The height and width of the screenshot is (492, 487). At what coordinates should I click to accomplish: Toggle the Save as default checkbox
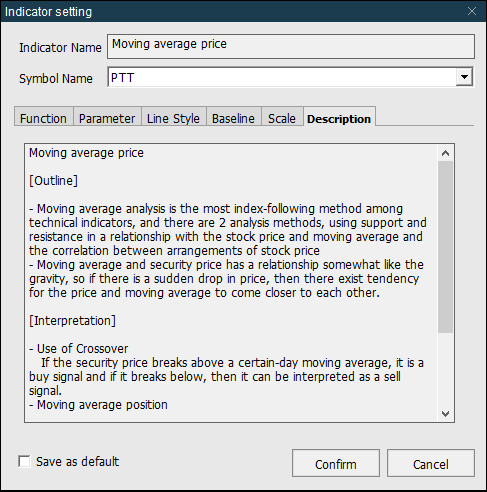24,462
